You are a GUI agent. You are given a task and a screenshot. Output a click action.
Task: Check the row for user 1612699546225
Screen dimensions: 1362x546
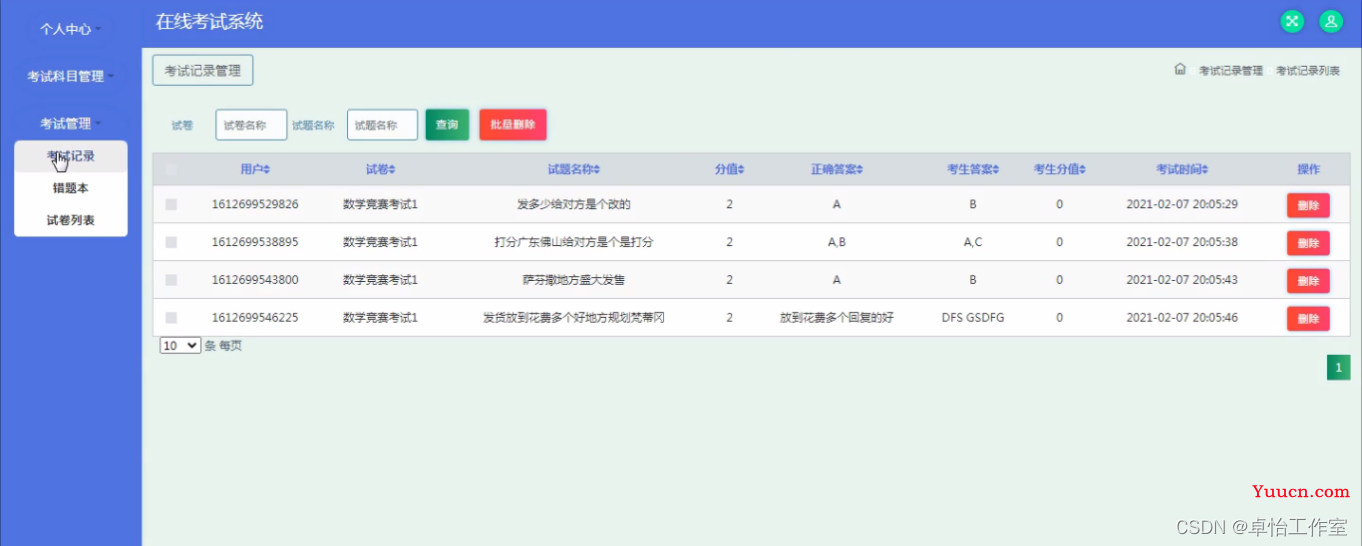(171, 318)
